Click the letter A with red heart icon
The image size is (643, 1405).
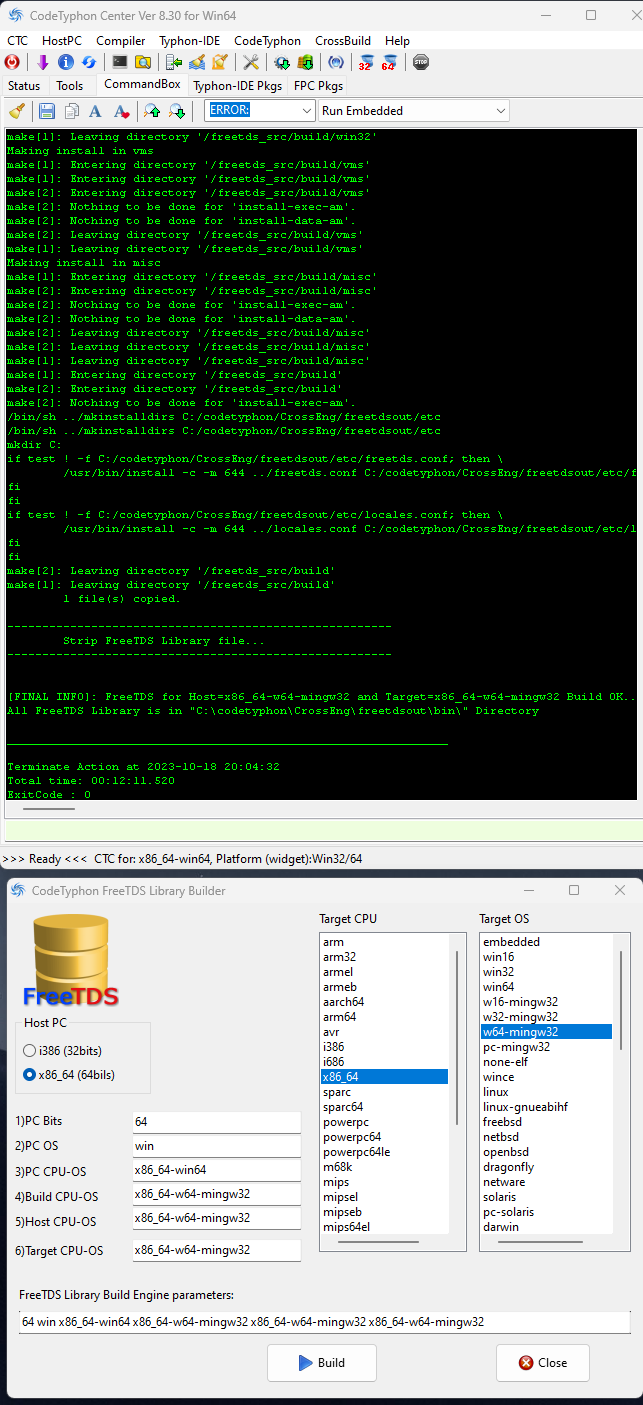click(121, 111)
